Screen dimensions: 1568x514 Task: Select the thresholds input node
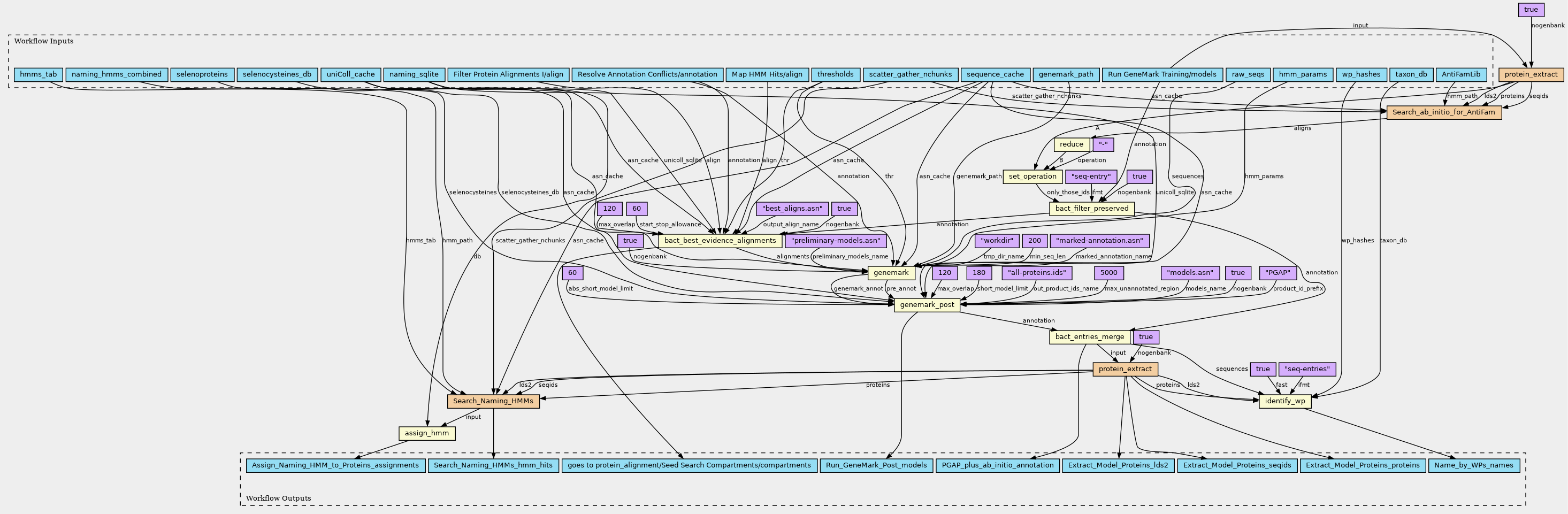pyautogui.click(x=835, y=75)
